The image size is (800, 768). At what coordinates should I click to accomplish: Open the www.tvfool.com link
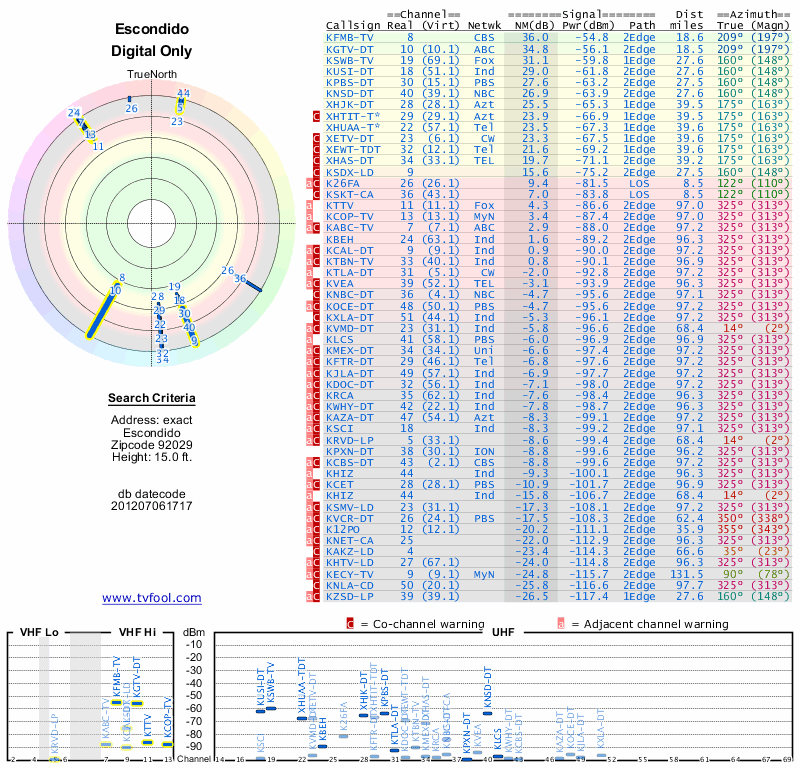click(152, 598)
